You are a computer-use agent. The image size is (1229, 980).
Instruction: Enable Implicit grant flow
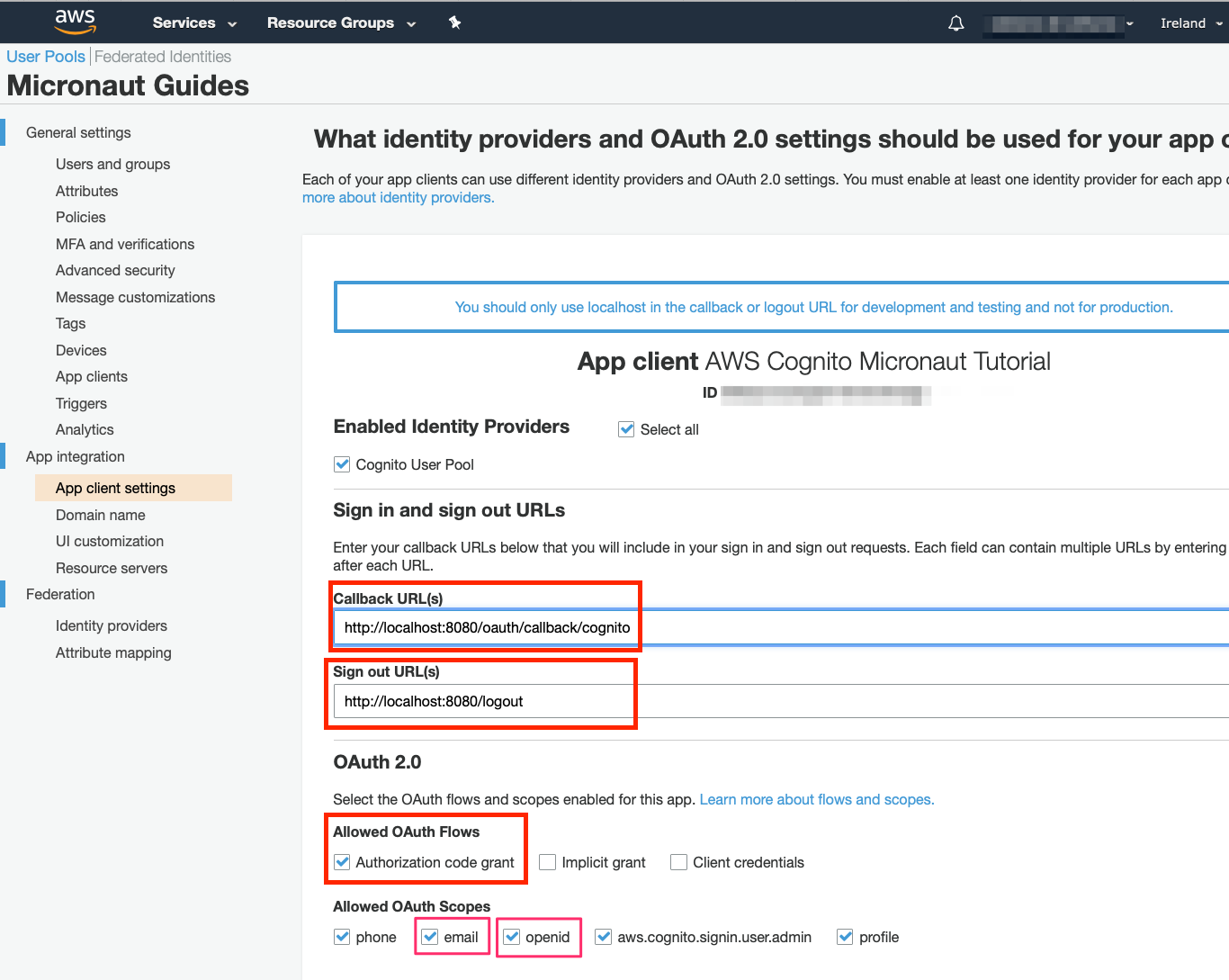pyautogui.click(x=547, y=862)
